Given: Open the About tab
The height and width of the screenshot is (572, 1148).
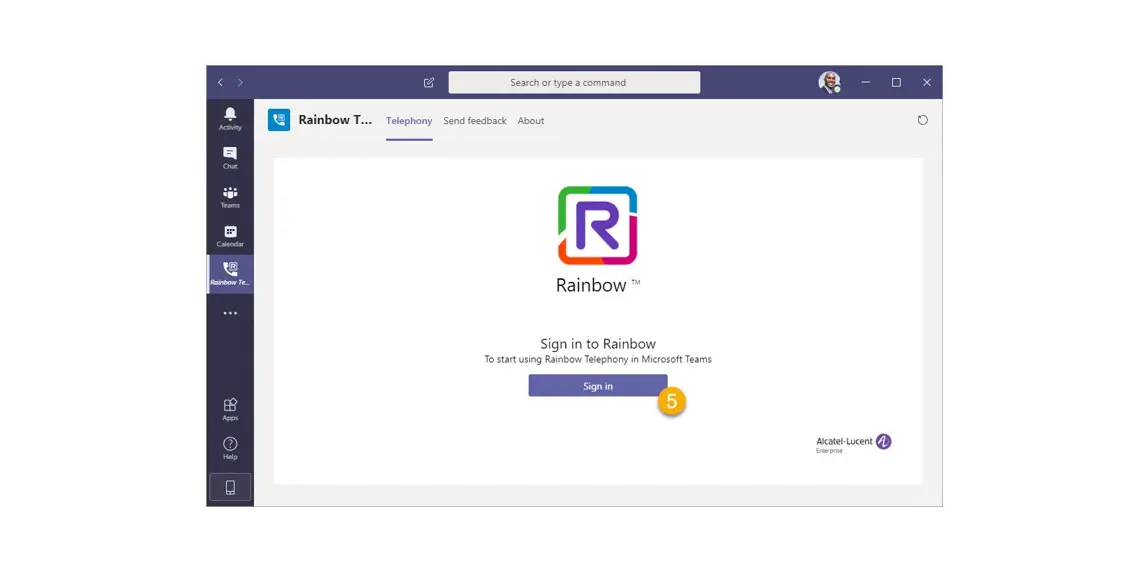Looking at the screenshot, I should pyautogui.click(x=531, y=121).
